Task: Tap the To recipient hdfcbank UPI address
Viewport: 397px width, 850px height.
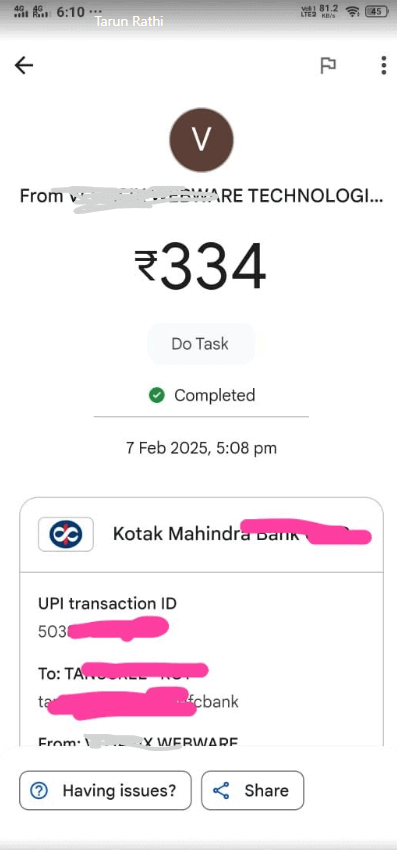Action: click(x=138, y=701)
